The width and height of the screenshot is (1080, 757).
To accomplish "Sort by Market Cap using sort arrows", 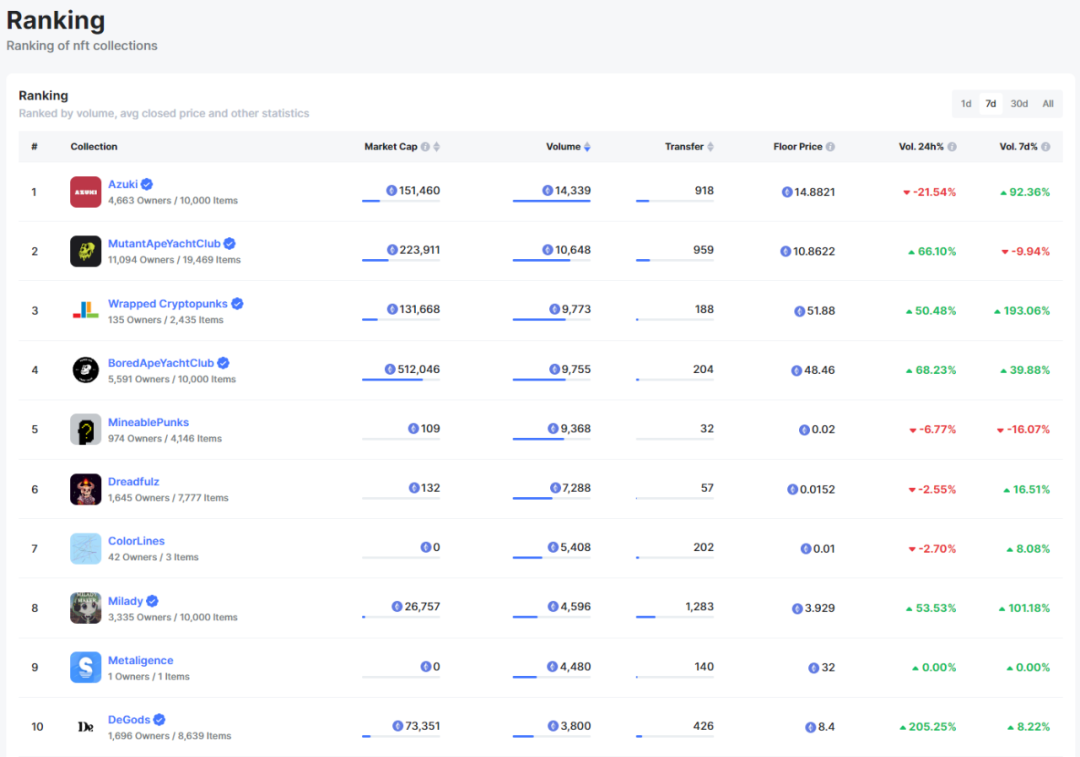I will click(437, 147).
